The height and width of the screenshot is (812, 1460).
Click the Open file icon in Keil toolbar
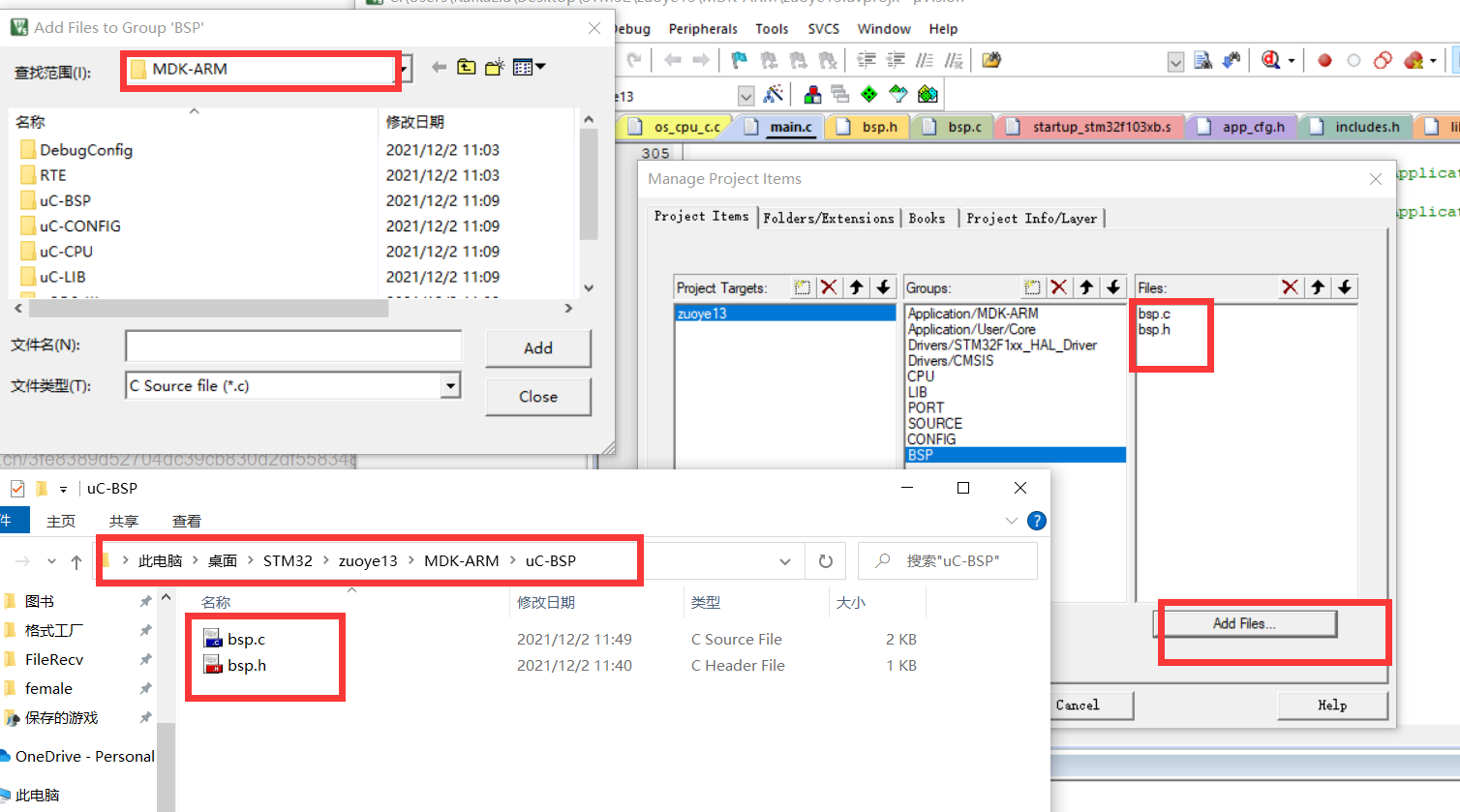(990, 60)
